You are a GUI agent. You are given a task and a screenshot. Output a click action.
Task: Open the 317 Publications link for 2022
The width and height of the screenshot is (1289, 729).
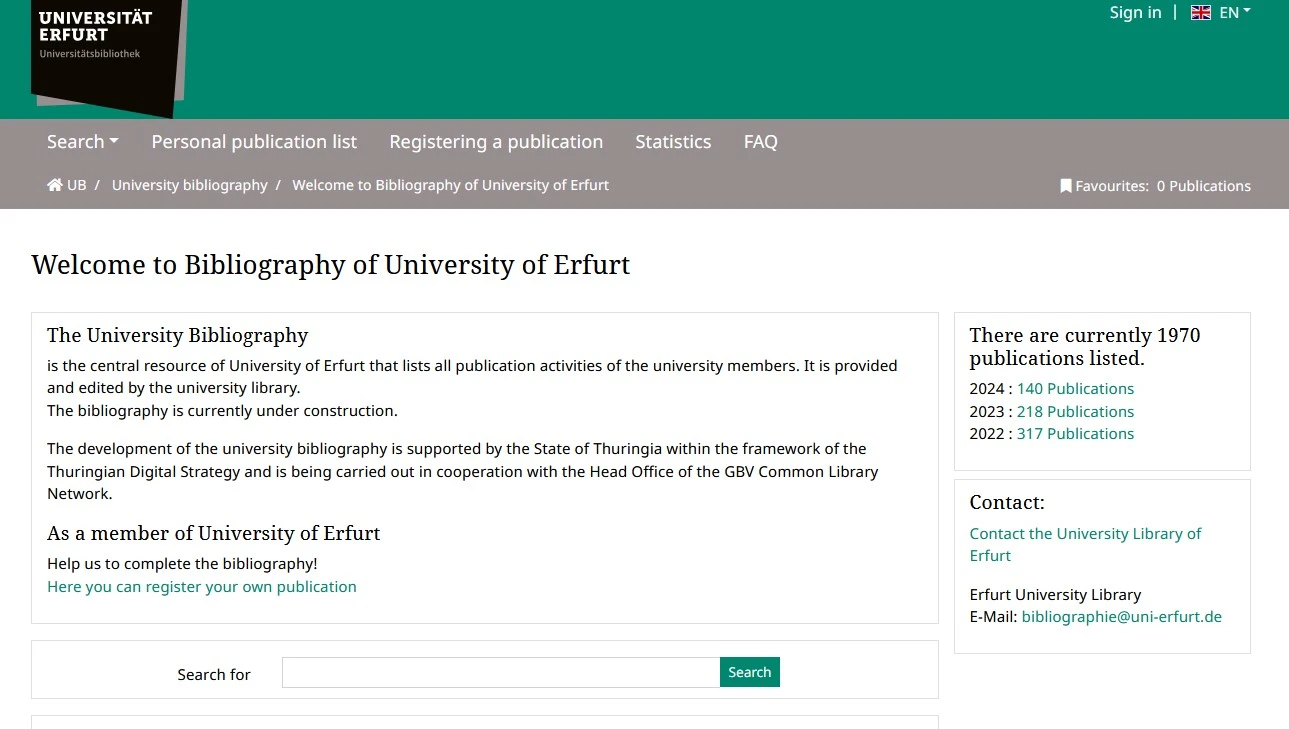(1075, 434)
